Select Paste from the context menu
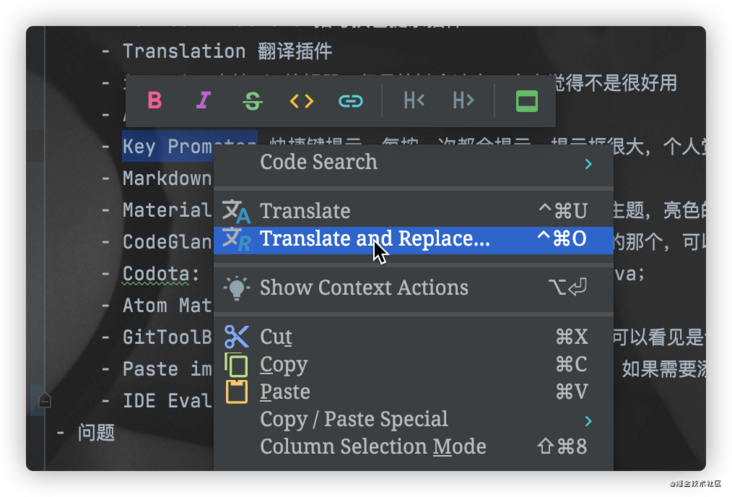Screen dimensions: 732x497 [413, 392]
